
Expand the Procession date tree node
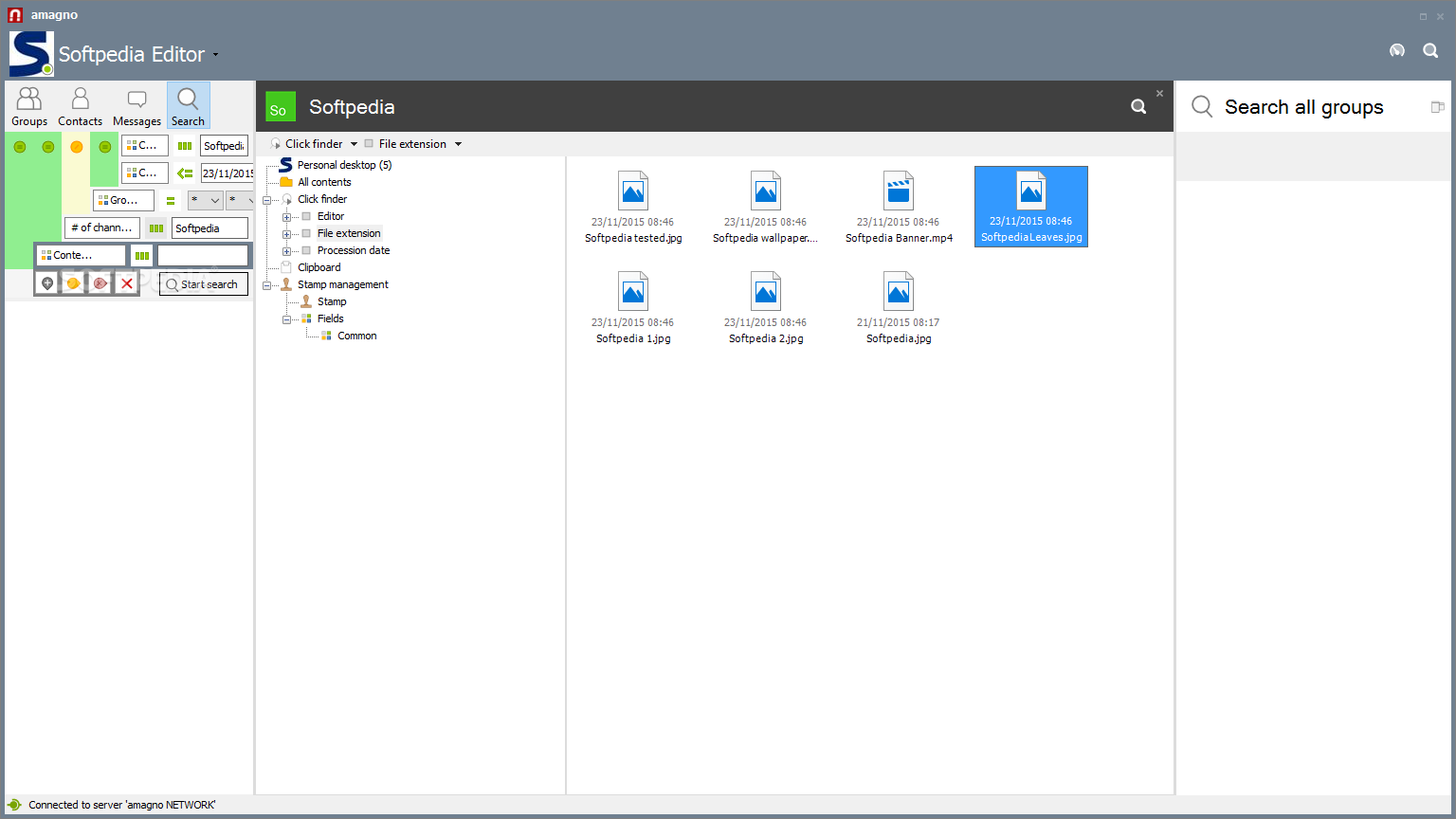click(x=286, y=251)
